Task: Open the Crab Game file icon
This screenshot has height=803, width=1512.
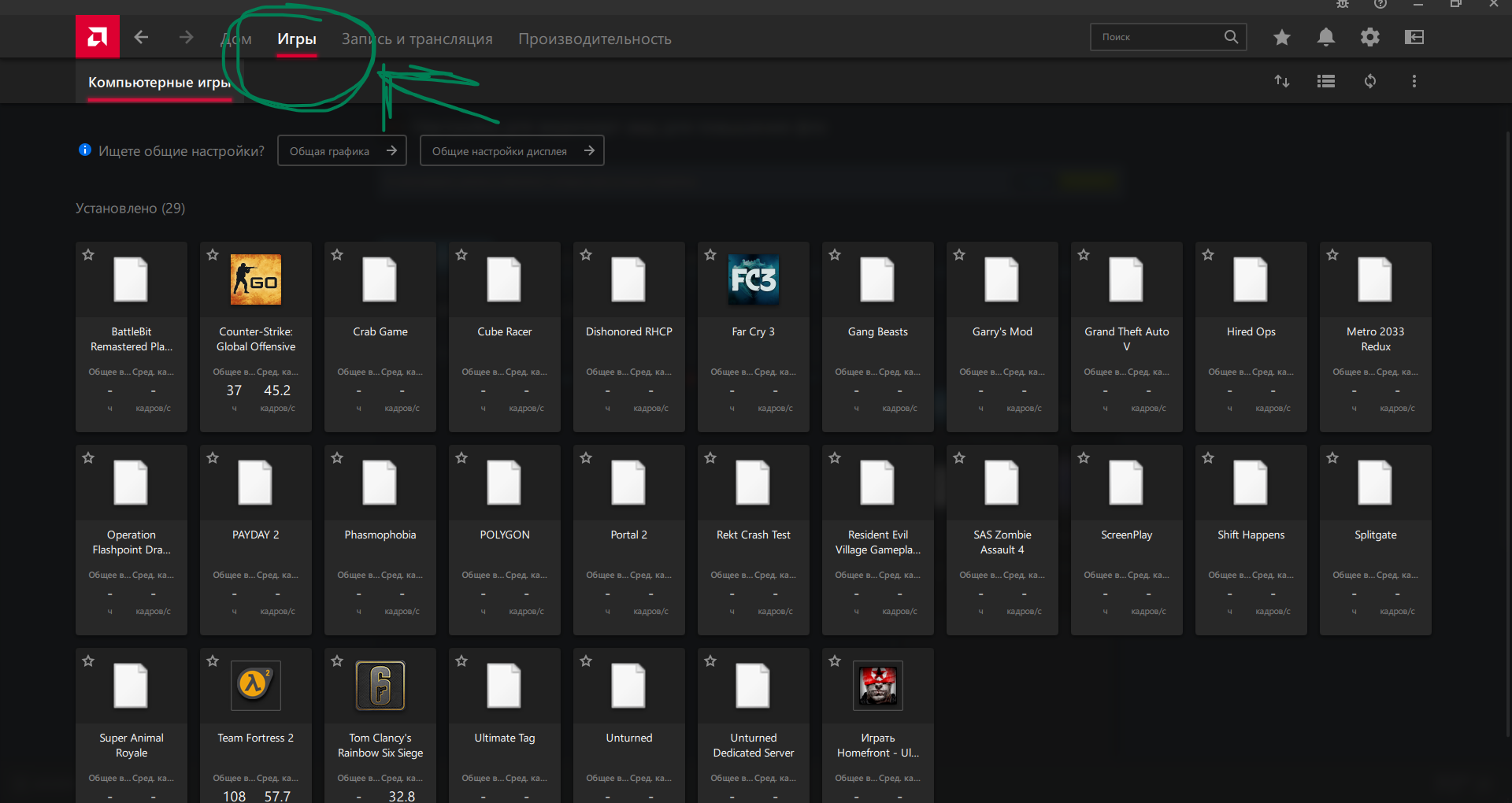Action: (x=380, y=279)
